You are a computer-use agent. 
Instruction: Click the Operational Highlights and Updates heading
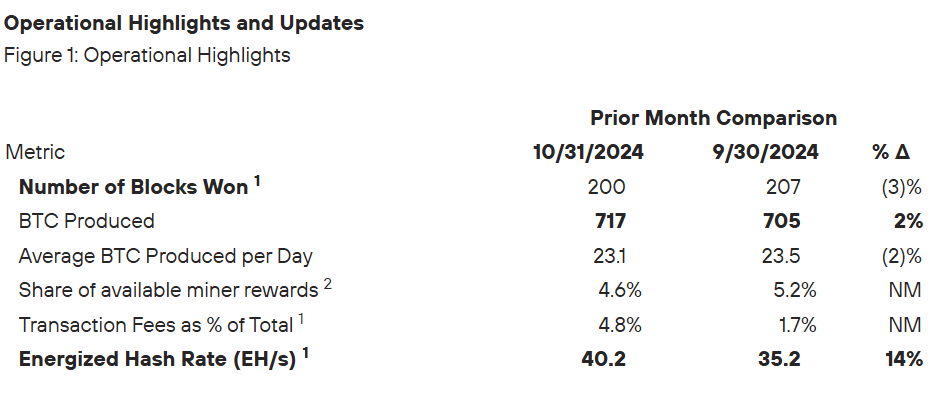coord(184,24)
